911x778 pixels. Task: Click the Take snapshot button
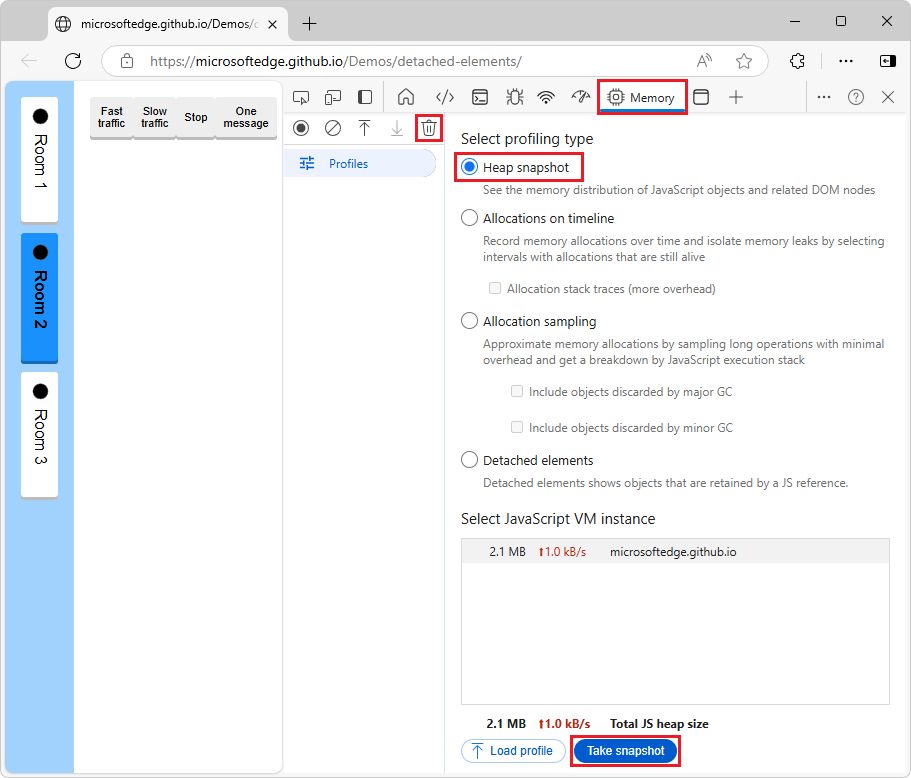coord(625,751)
